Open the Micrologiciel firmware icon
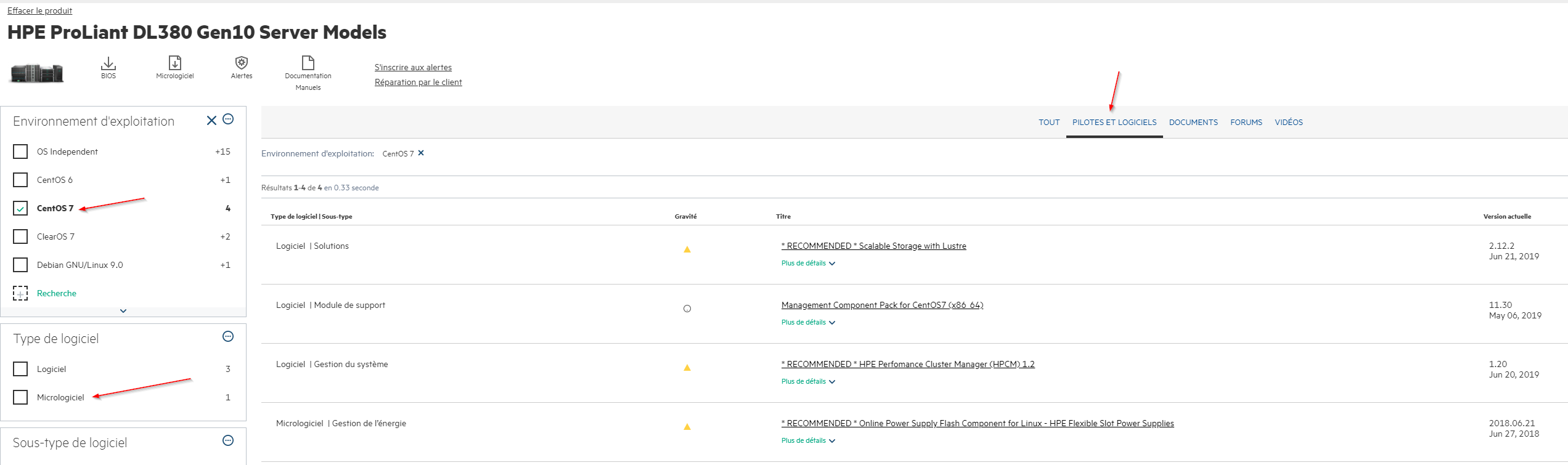Image resolution: width=1568 pixels, height=465 pixels. coord(175,63)
